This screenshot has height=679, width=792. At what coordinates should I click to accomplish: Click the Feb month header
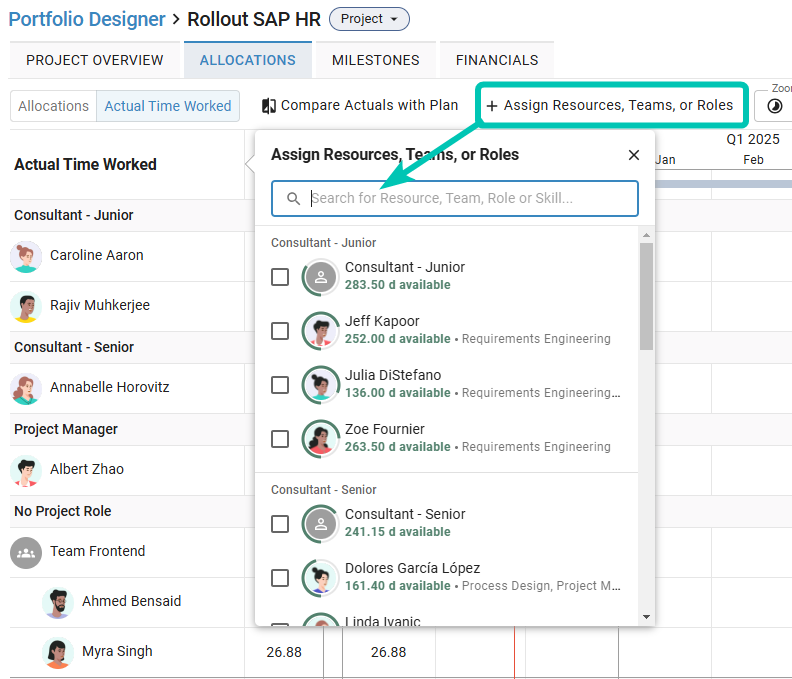click(x=753, y=160)
